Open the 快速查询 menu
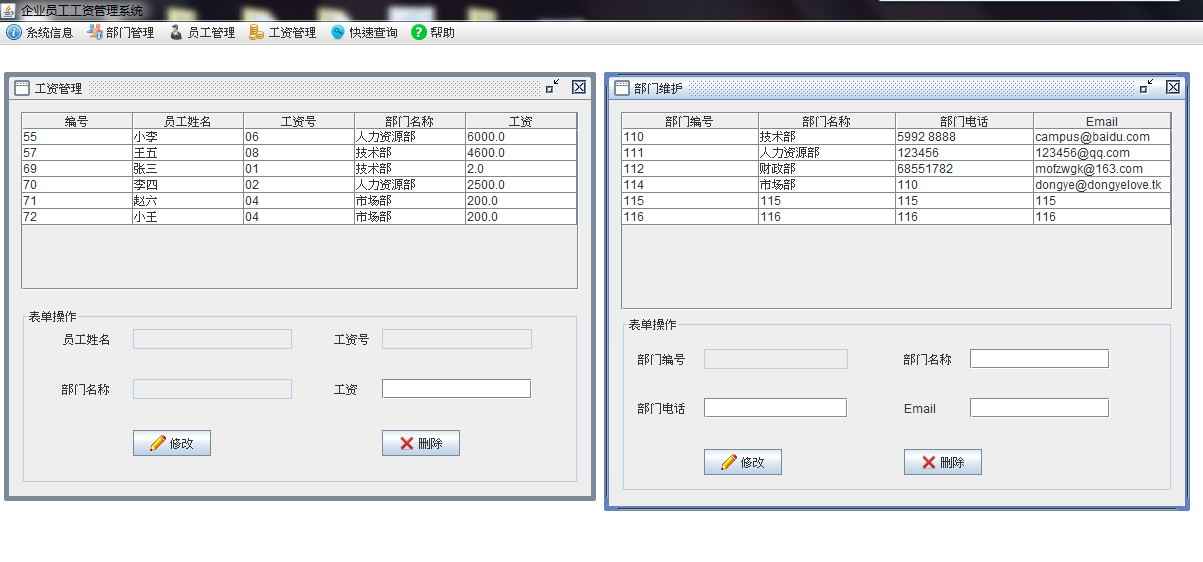The image size is (1203, 562). (x=364, y=33)
